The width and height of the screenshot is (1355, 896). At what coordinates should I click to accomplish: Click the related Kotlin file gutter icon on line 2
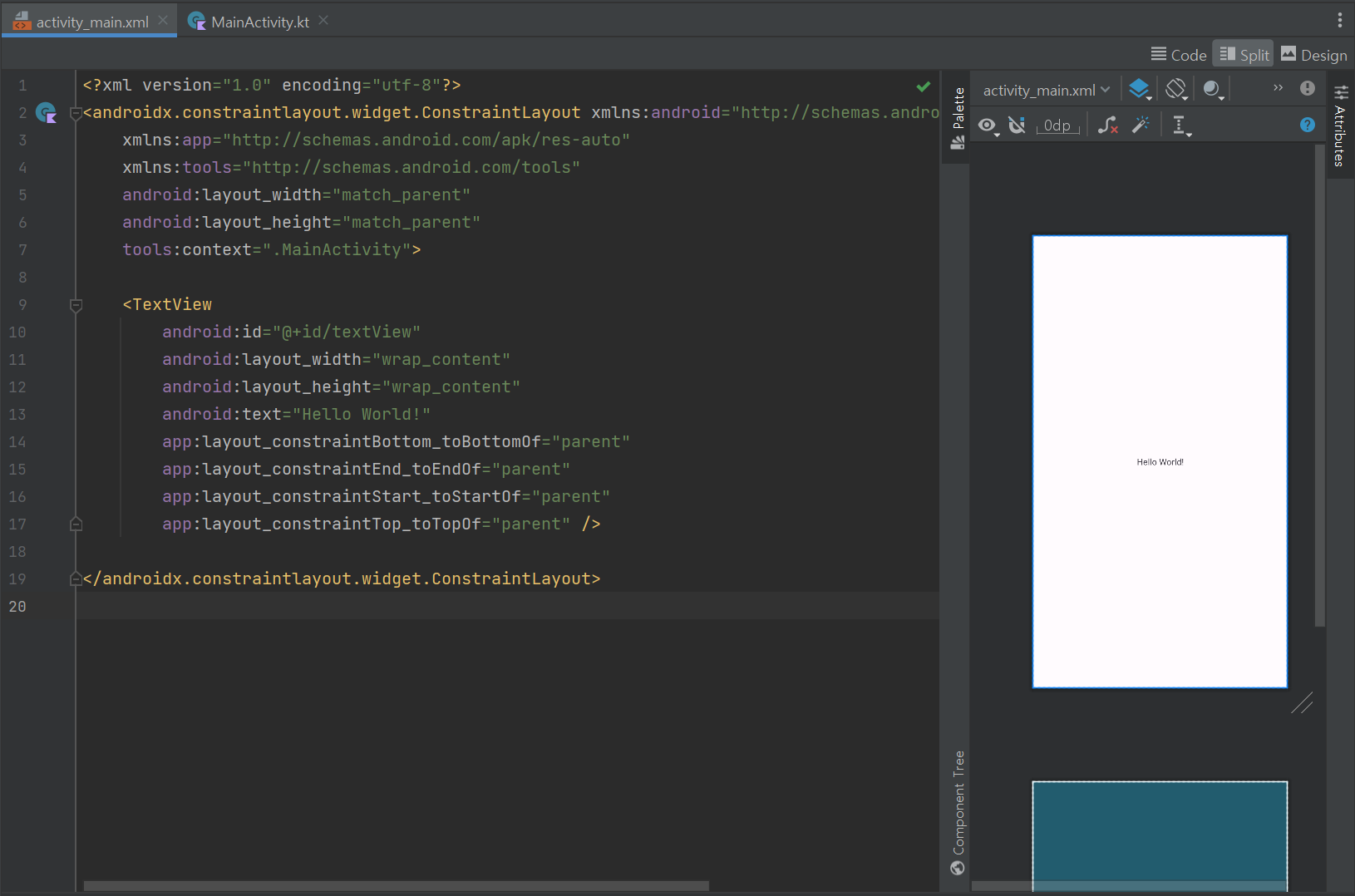[x=47, y=112]
